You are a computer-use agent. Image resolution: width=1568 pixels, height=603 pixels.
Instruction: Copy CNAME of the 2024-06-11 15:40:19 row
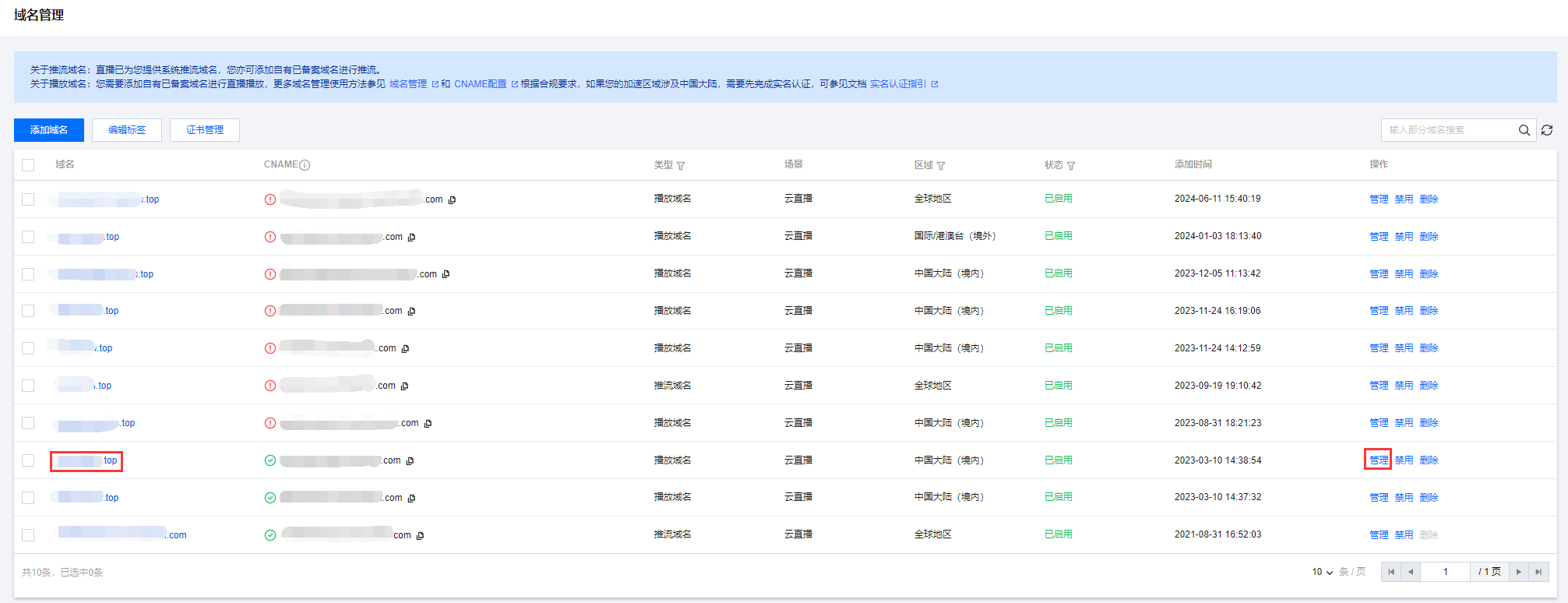click(x=452, y=200)
